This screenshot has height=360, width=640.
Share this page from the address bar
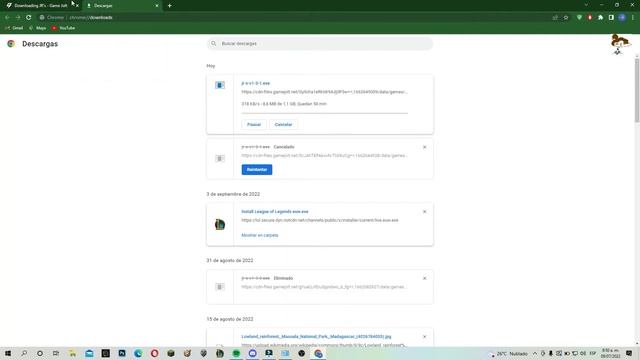[555, 18]
